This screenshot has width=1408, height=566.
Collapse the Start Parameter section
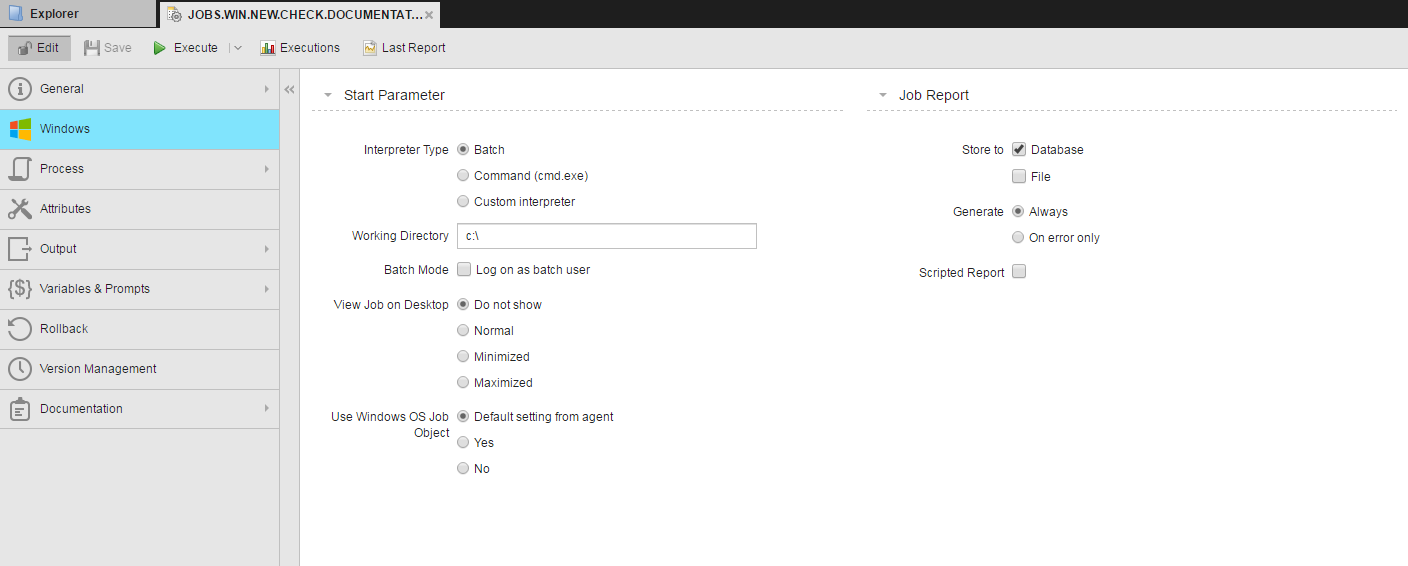coord(328,96)
